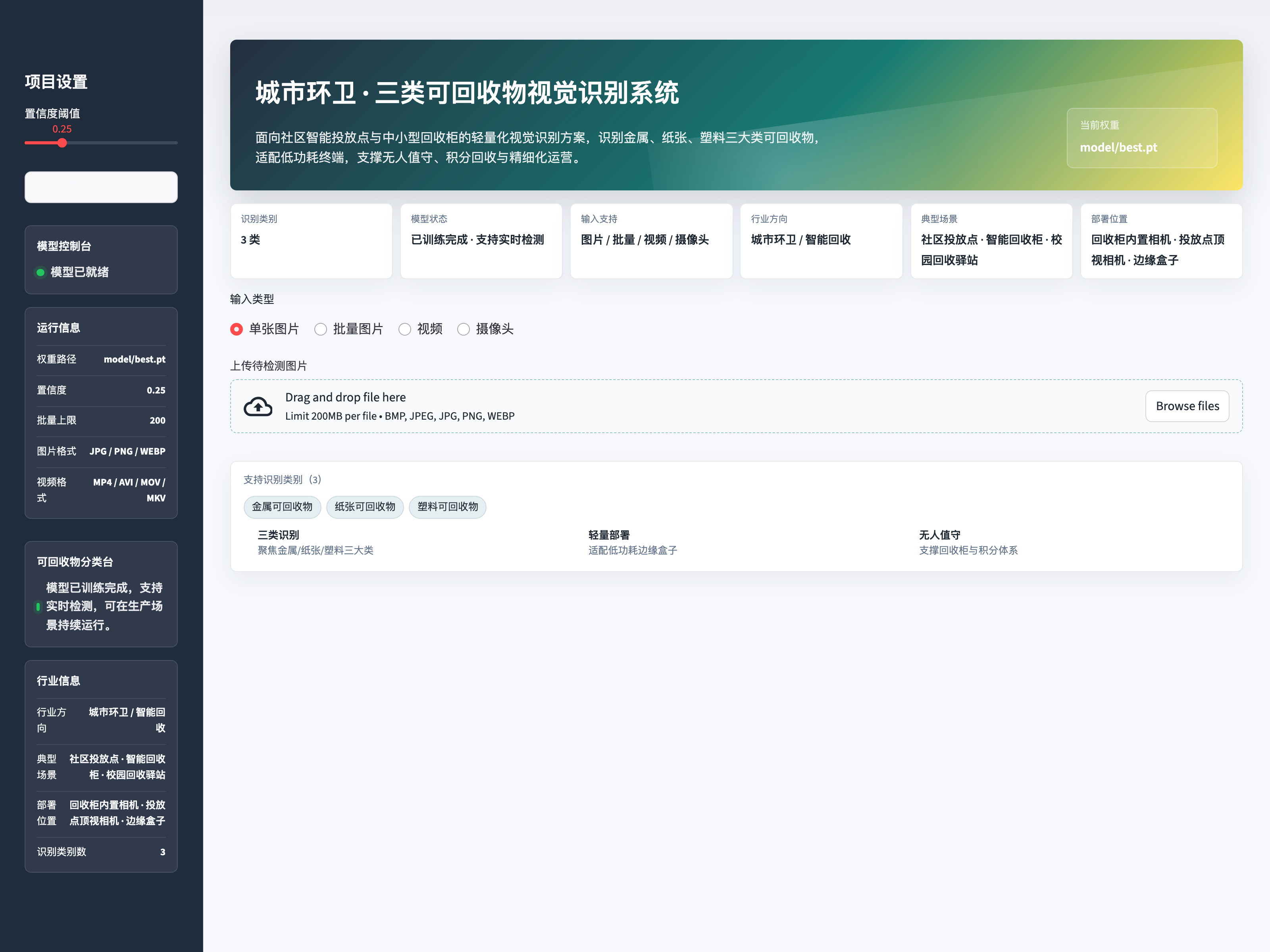Click the blank white sidebar button
1270x952 pixels.
click(x=101, y=187)
